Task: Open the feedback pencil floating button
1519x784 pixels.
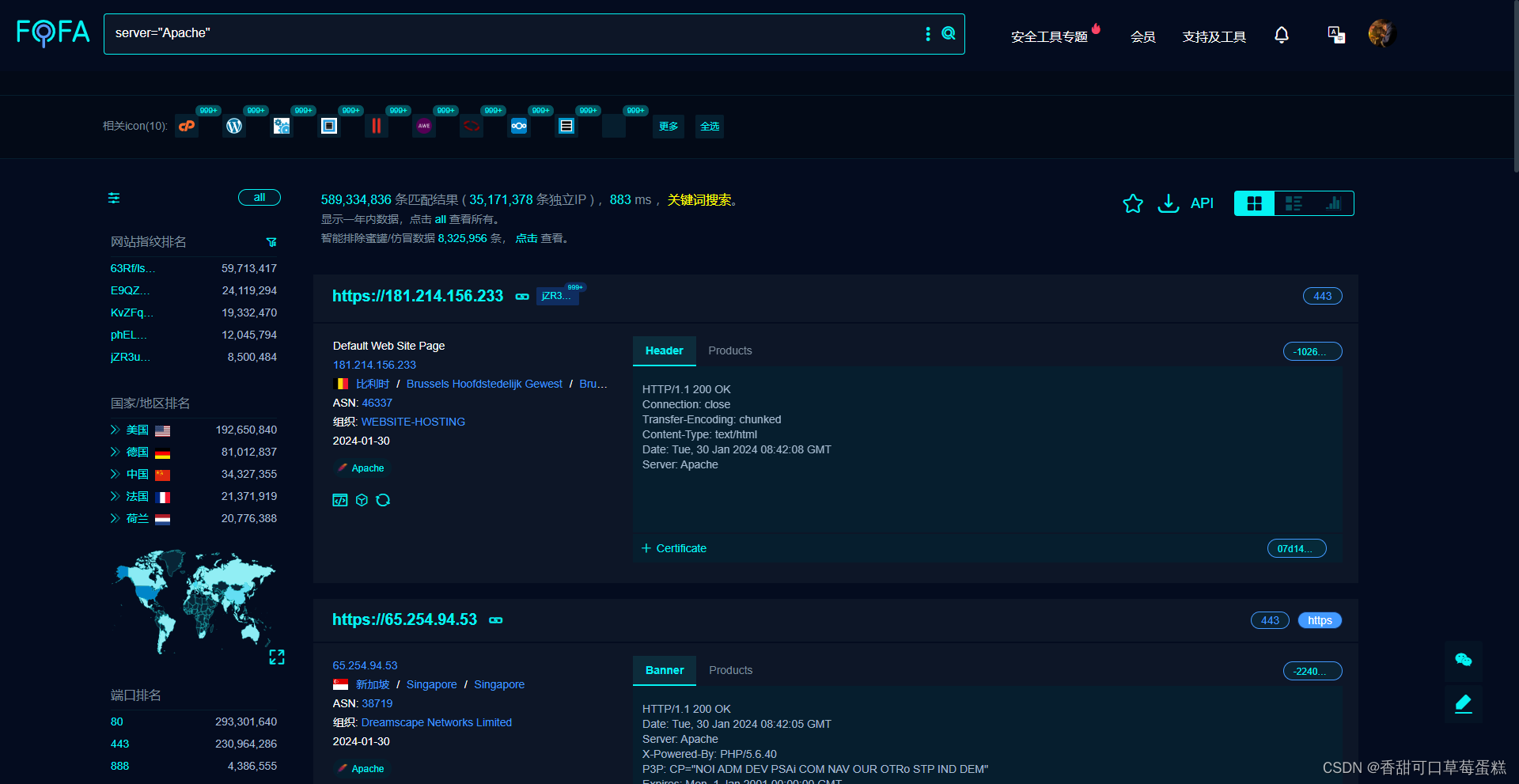Action: pyautogui.click(x=1464, y=703)
